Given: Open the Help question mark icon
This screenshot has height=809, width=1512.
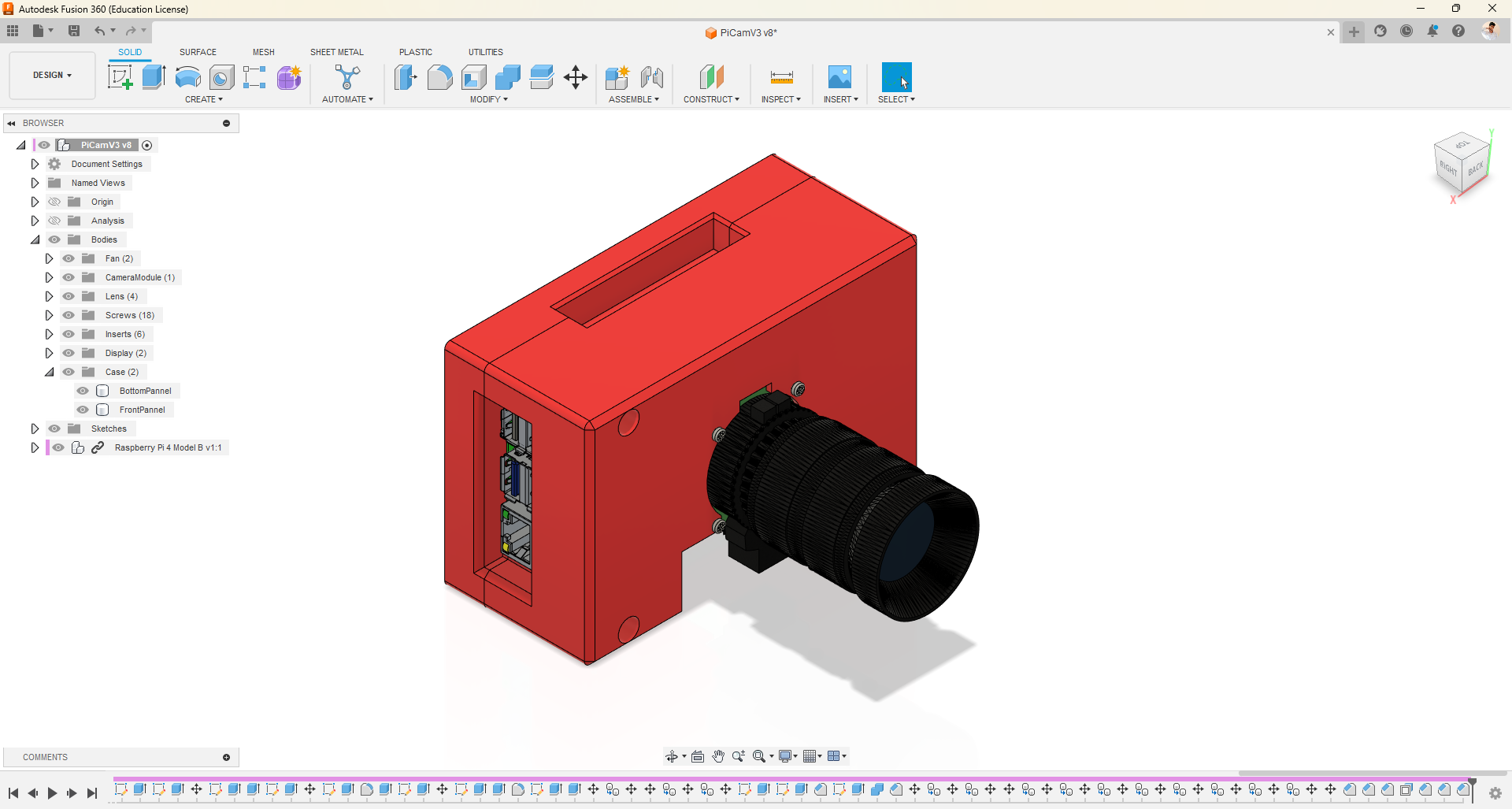Looking at the screenshot, I should (1458, 31).
